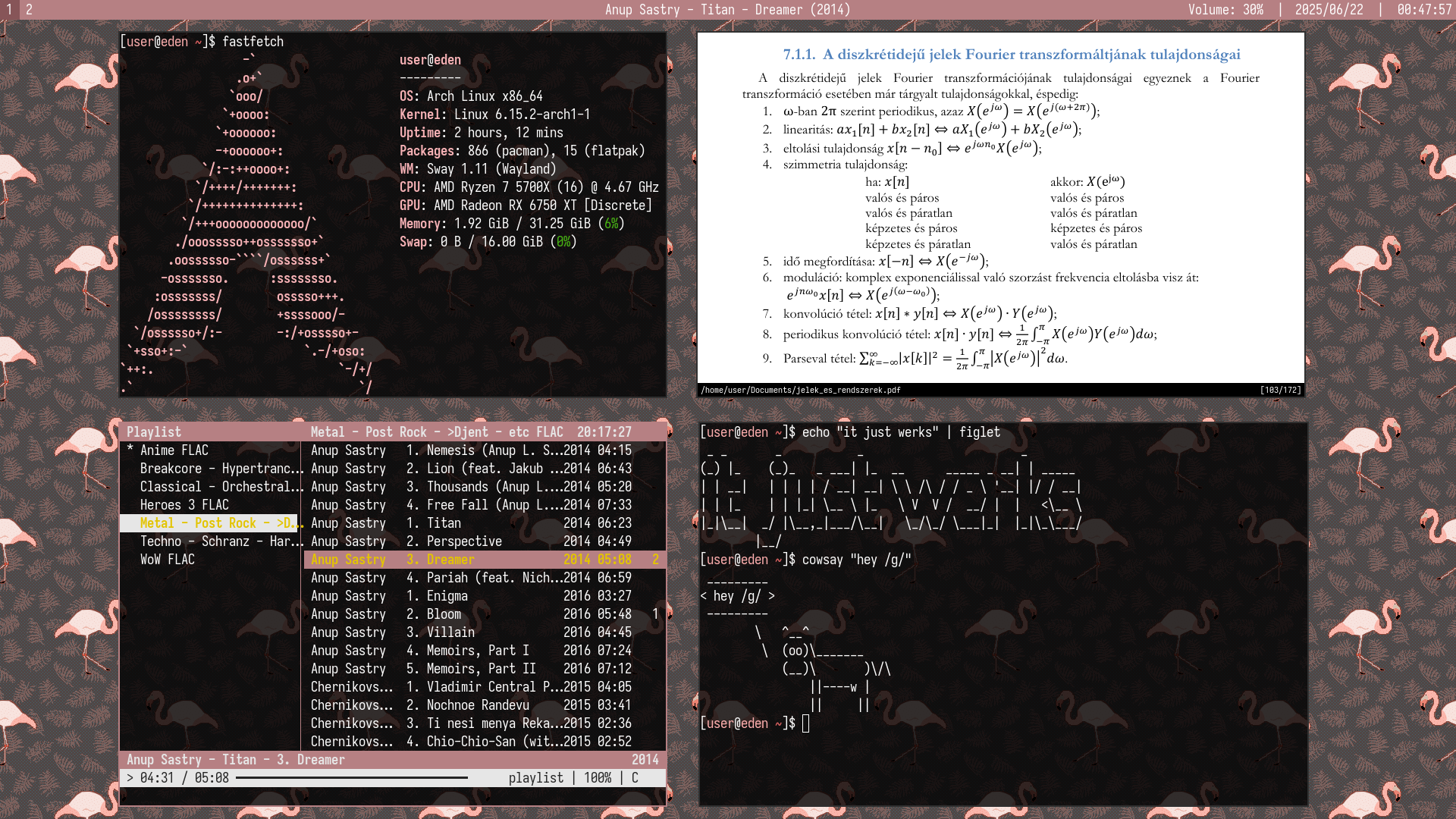Select track 4. Chio-Chio-San

[x=485, y=742]
